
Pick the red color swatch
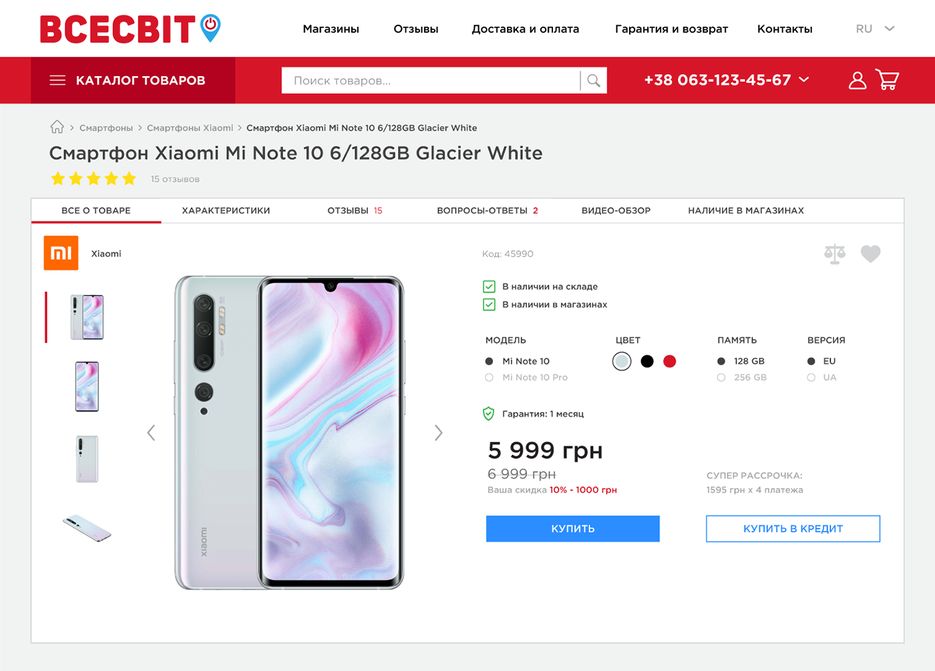[x=670, y=361]
